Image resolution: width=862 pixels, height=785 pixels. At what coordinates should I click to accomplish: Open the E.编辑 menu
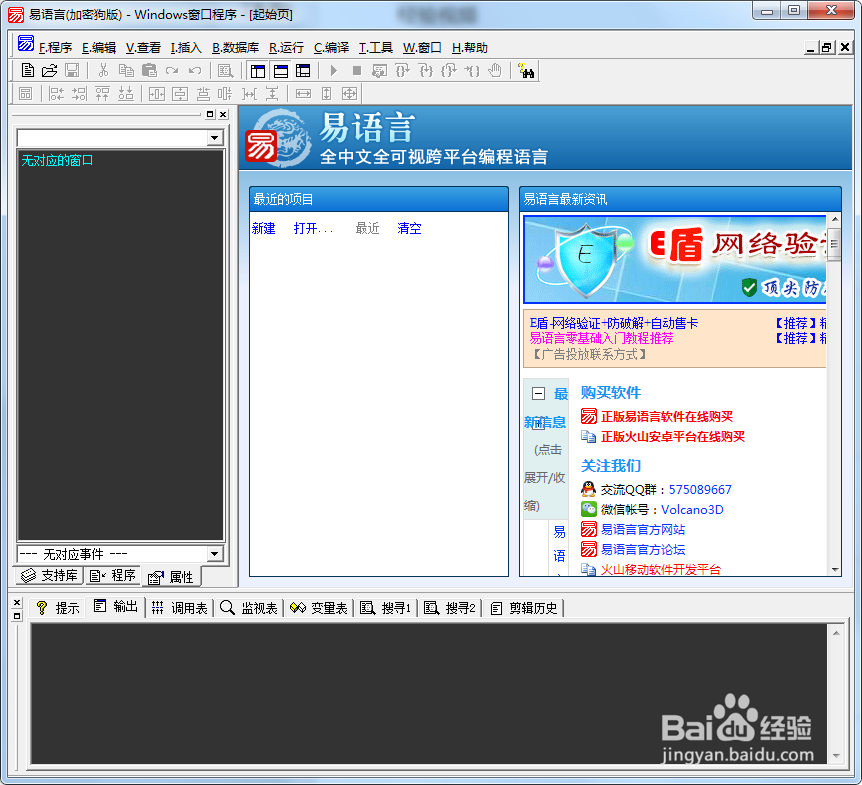[x=99, y=48]
